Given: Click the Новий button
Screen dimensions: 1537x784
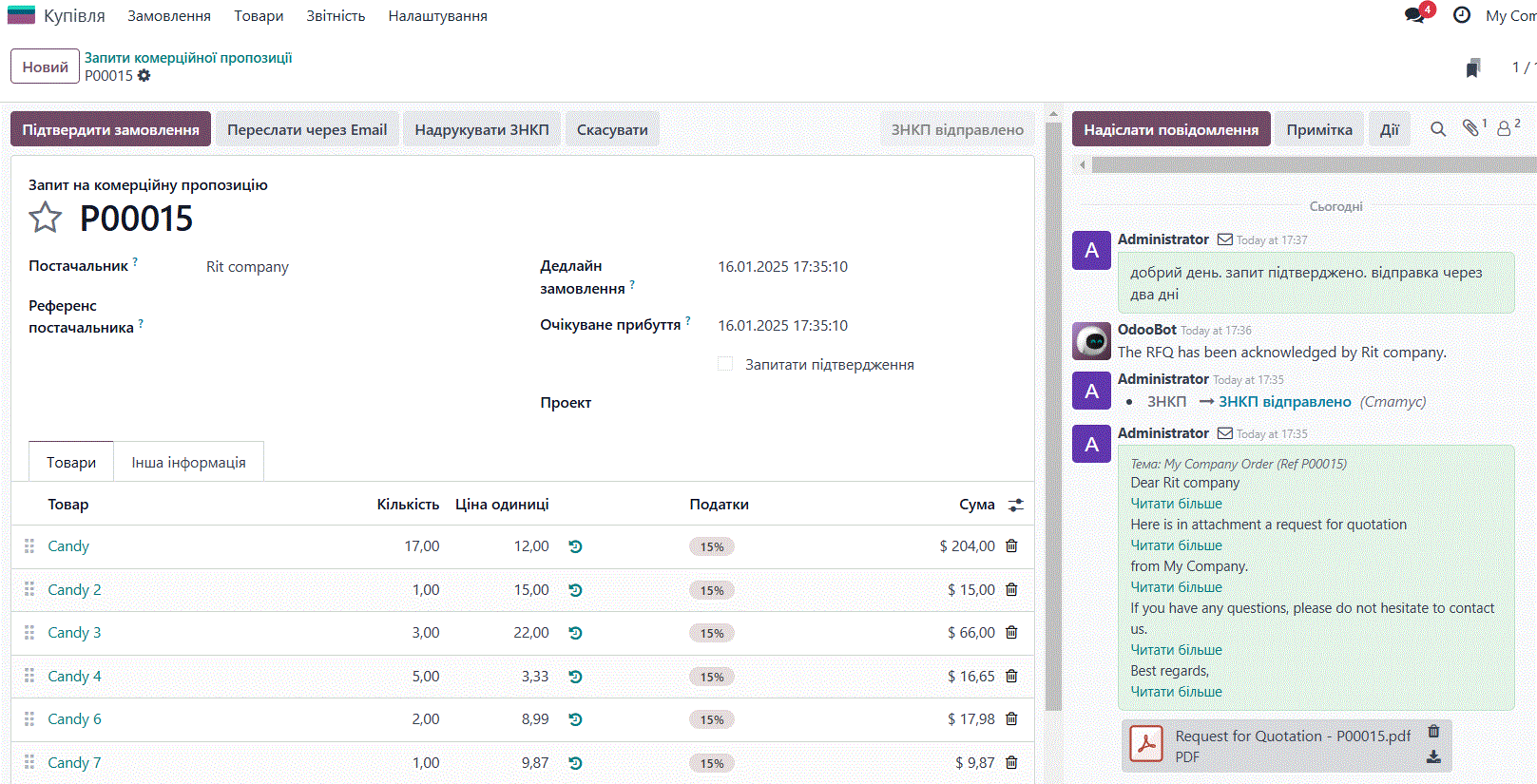Looking at the screenshot, I should click(x=45, y=67).
